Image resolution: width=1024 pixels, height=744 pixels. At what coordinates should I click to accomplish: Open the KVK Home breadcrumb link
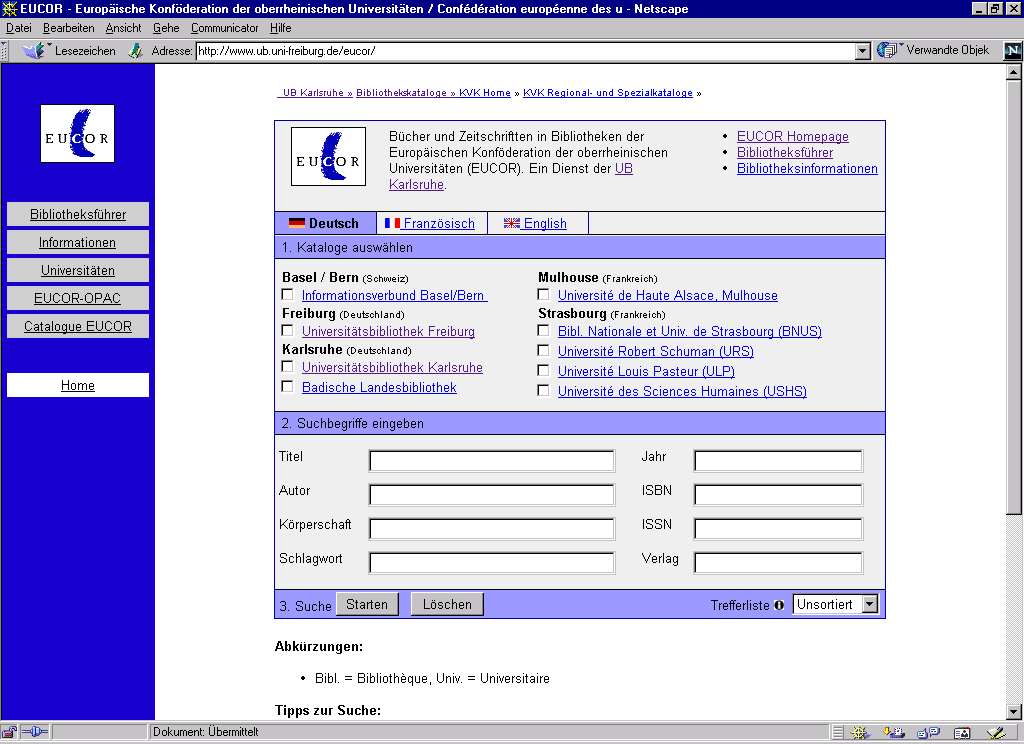click(485, 93)
